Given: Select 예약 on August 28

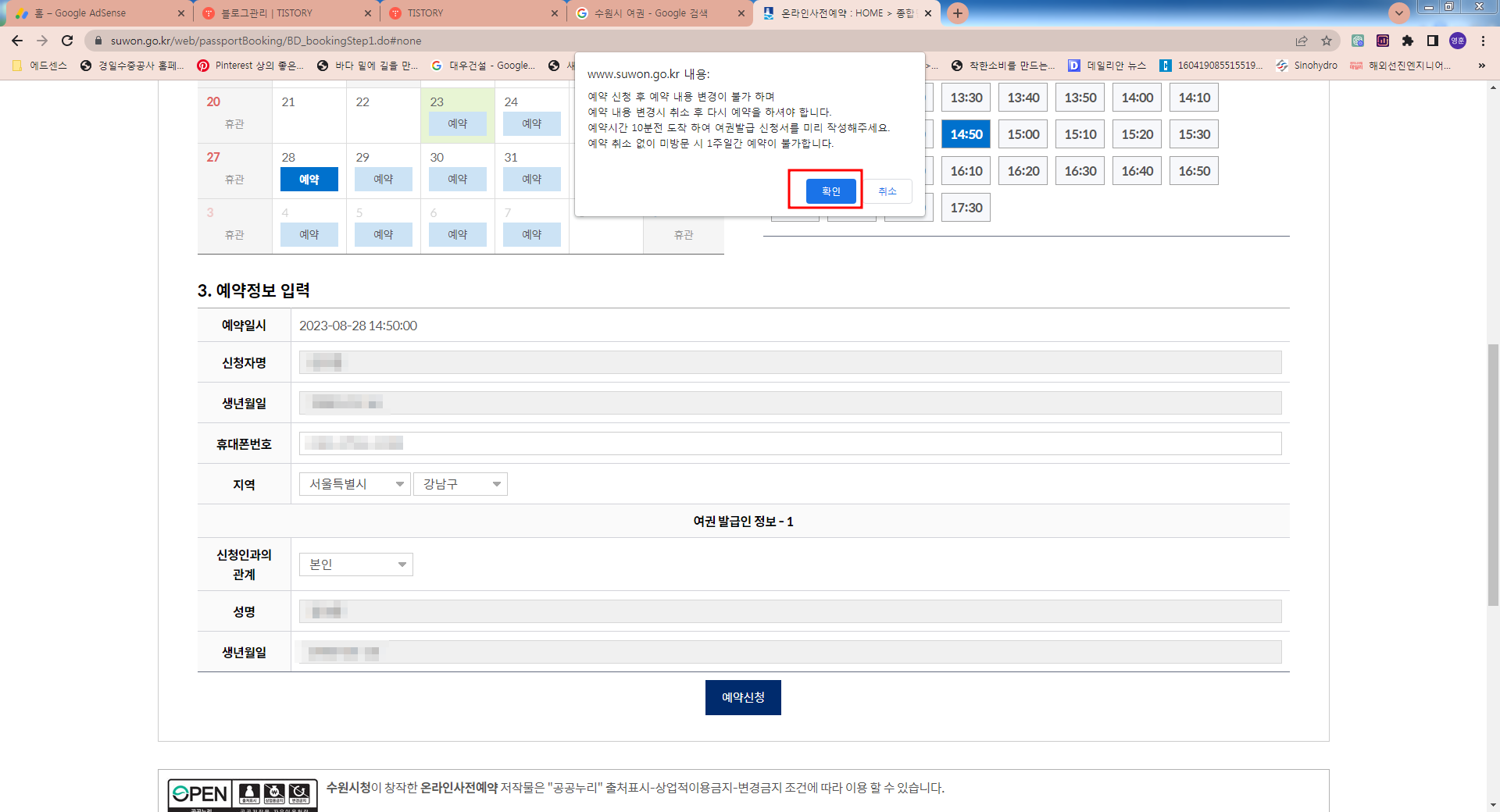Looking at the screenshot, I should click(309, 179).
